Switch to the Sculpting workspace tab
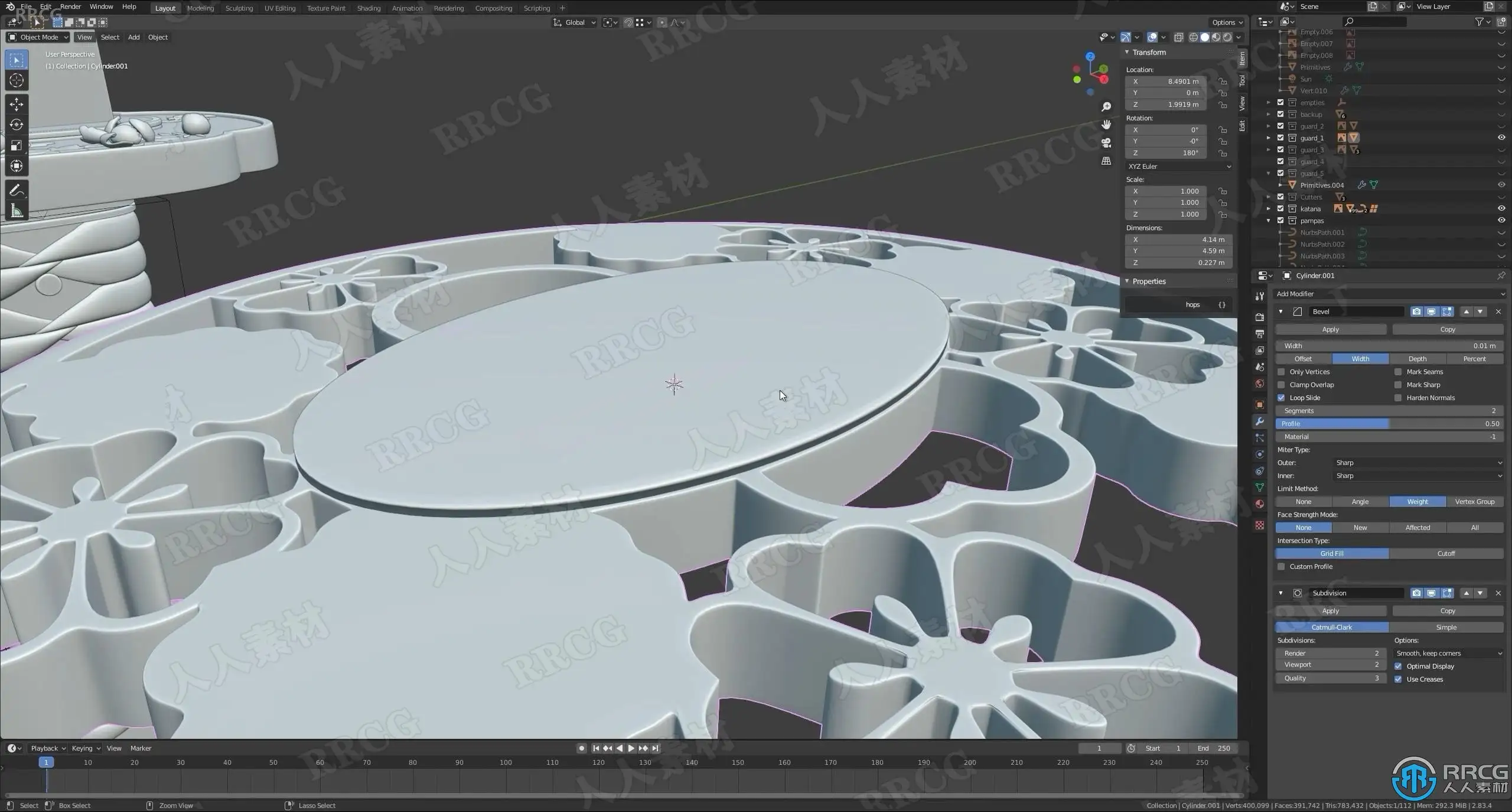 coord(239,8)
